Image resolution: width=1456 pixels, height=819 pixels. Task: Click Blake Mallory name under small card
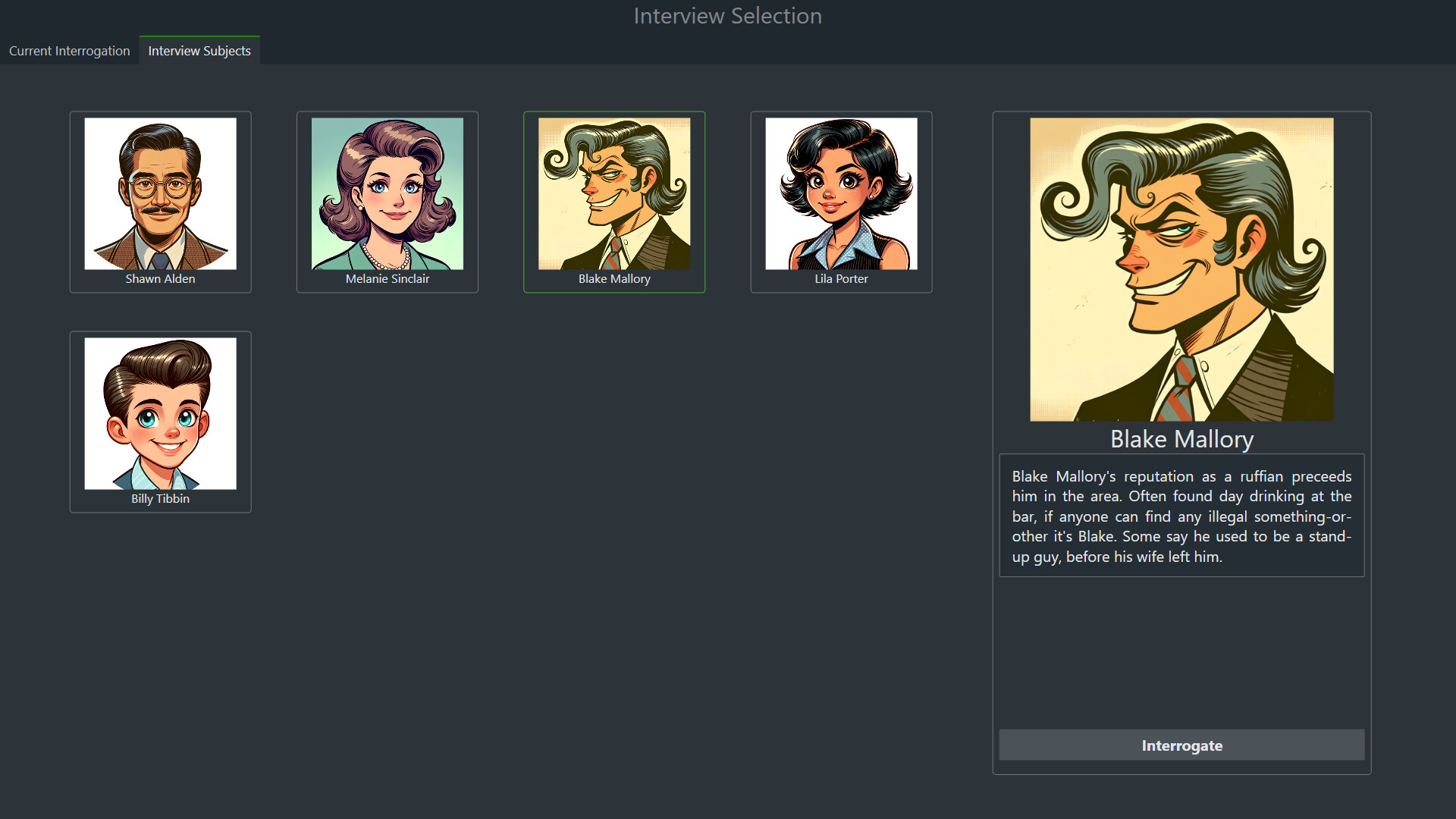pos(614,279)
